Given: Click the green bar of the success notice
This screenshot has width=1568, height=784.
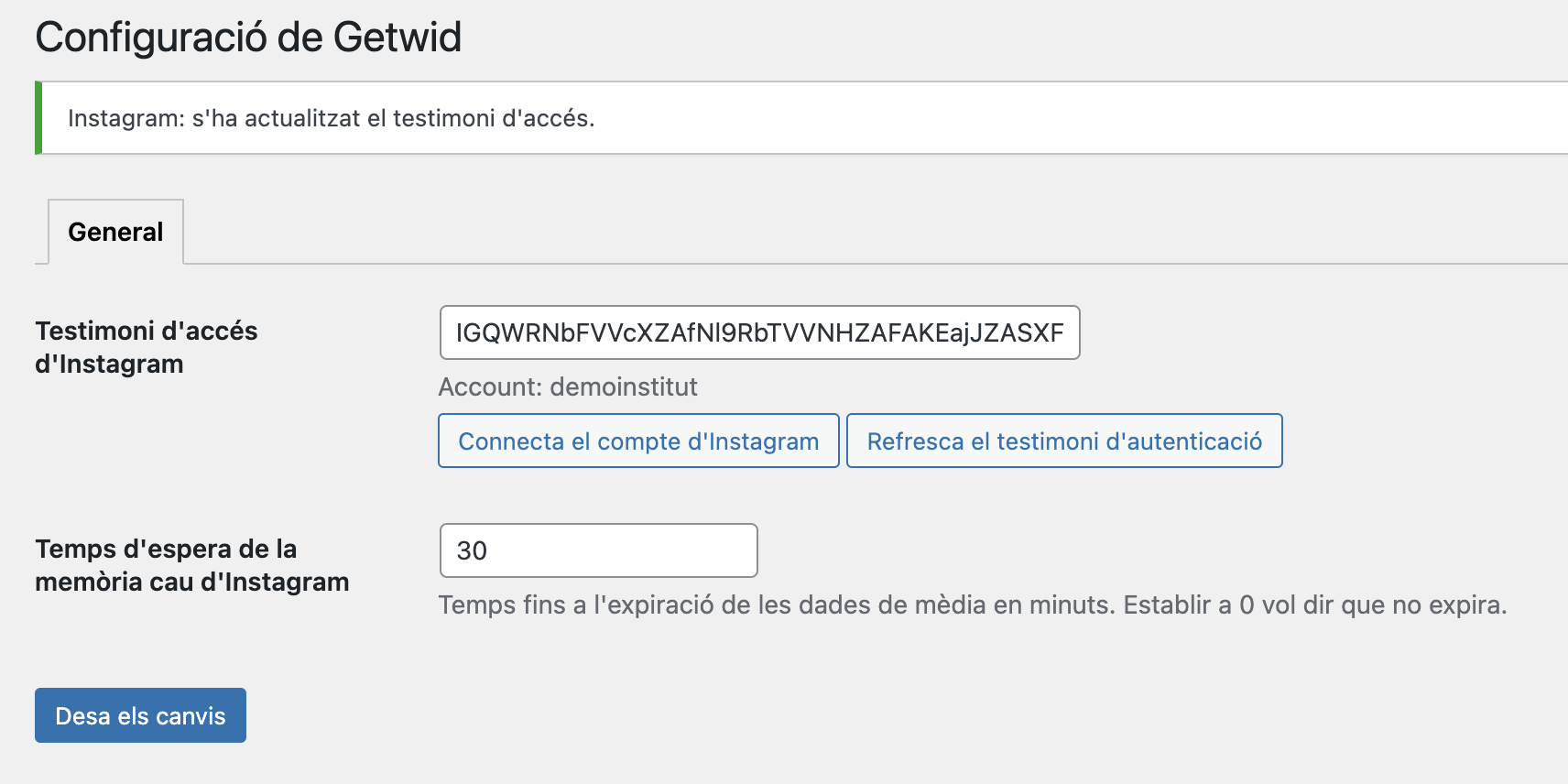Looking at the screenshot, I should coord(38,118).
